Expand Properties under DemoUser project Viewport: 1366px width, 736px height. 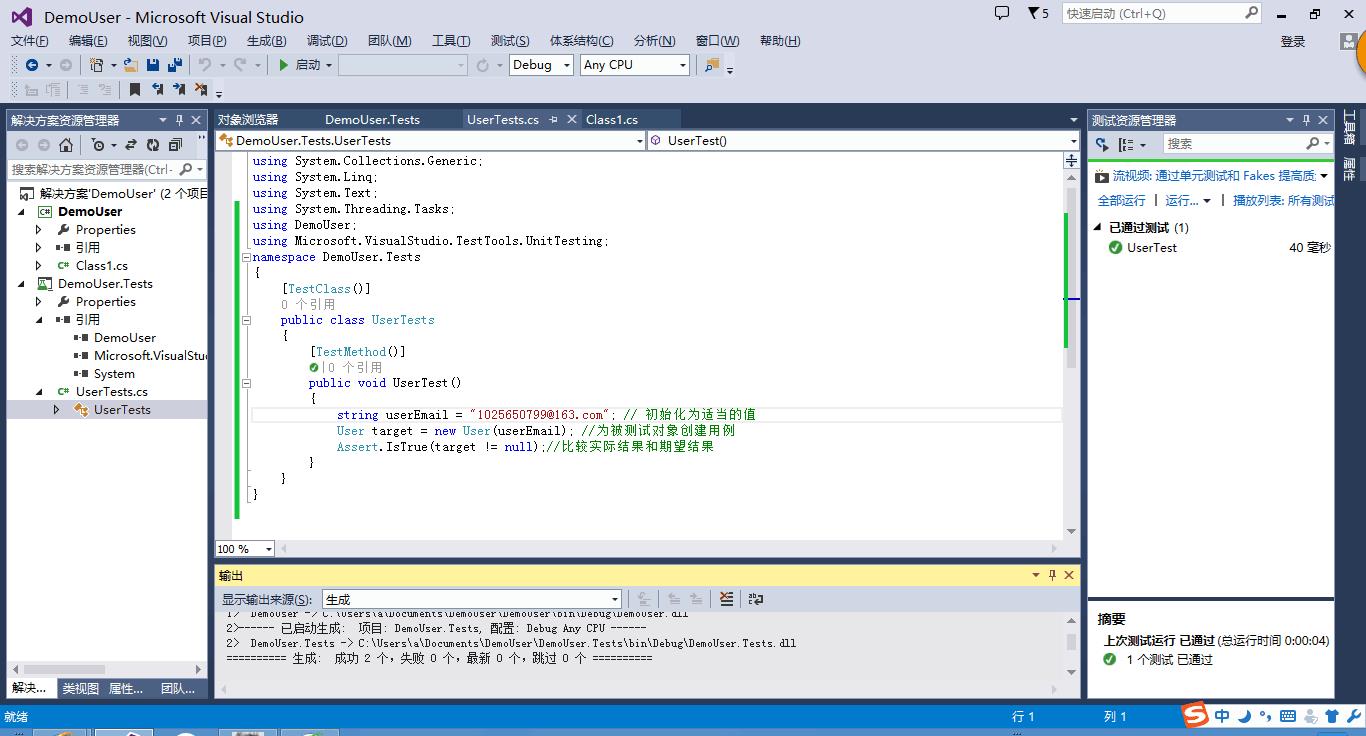point(39,230)
